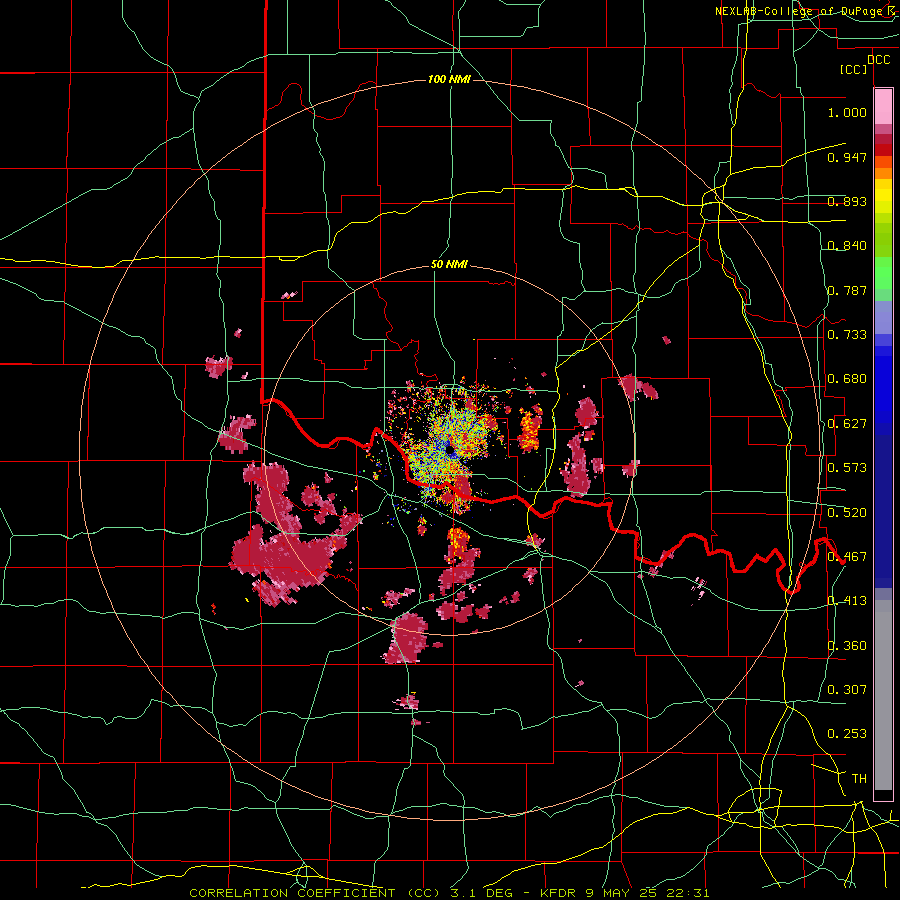Click the 0.467 scale value
Screen dimensions: 900x900
(x=847, y=557)
